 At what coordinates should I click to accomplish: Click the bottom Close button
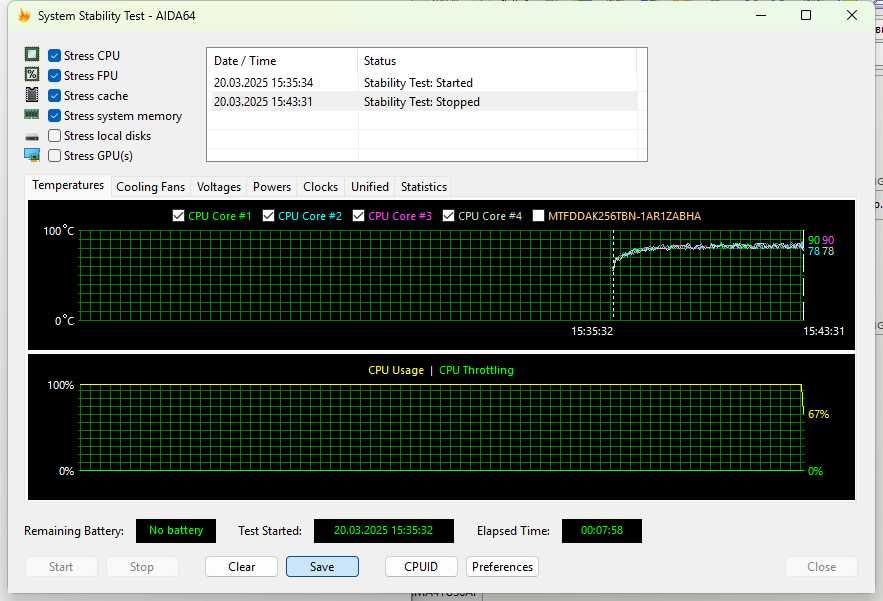click(x=822, y=567)
